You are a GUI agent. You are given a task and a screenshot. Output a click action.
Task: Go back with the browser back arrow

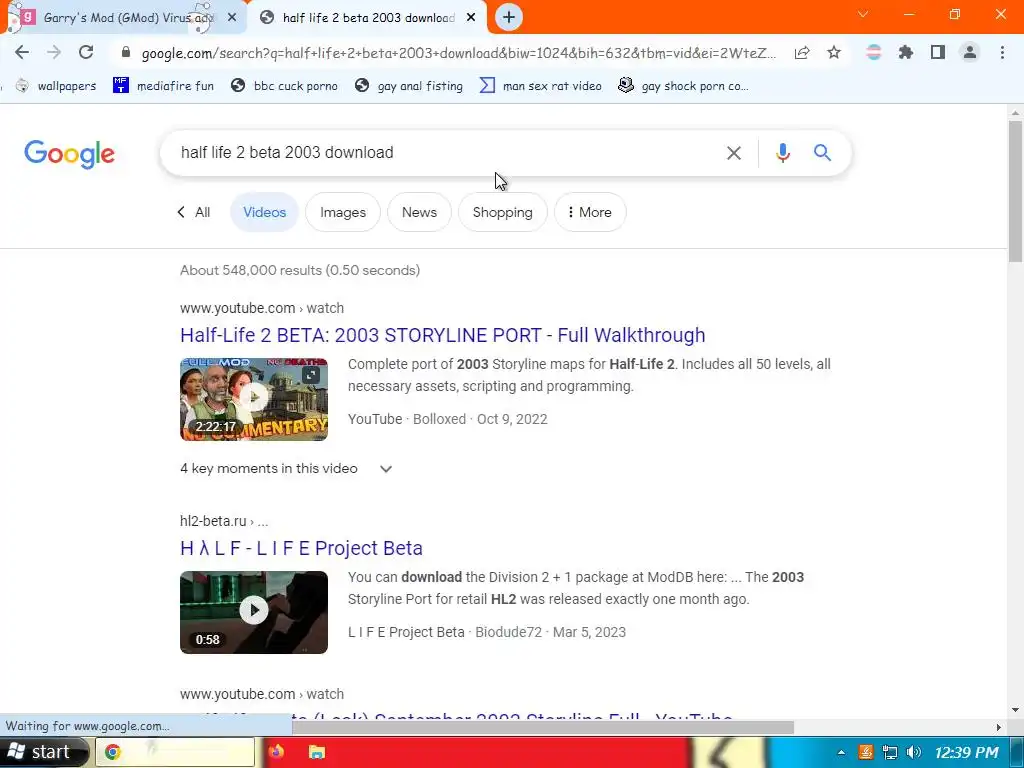(x=22, y=52)
